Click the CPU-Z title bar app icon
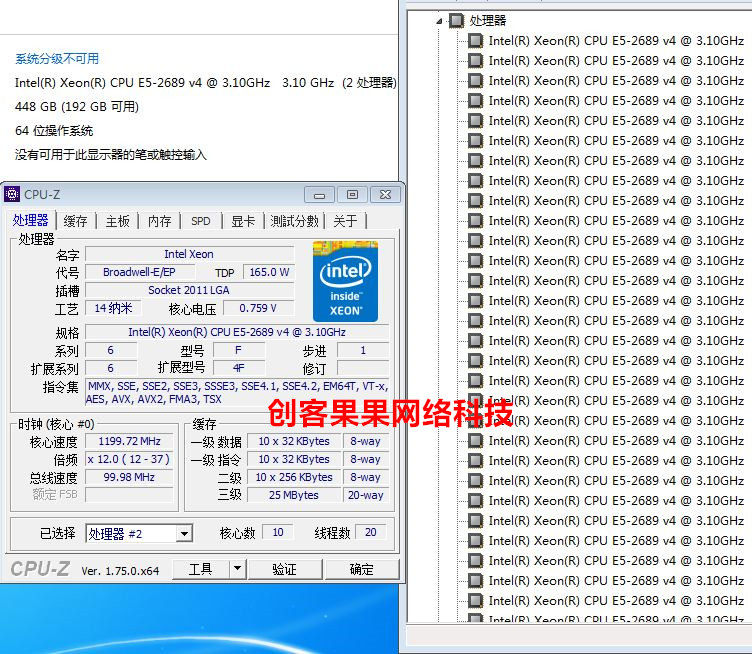The height and width of the screenshot is (654, 752). tap(12, 194)
